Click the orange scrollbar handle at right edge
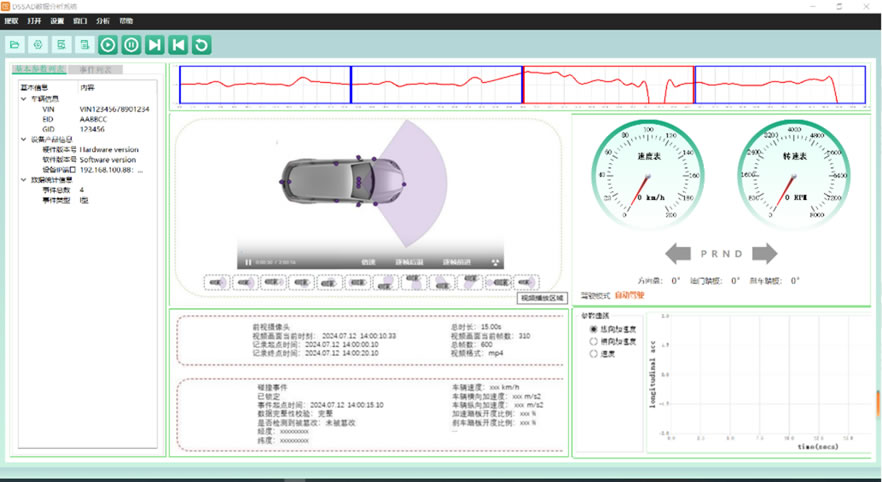Image resolution: width=882 pixels, height=482 pixels. point(878,404)
